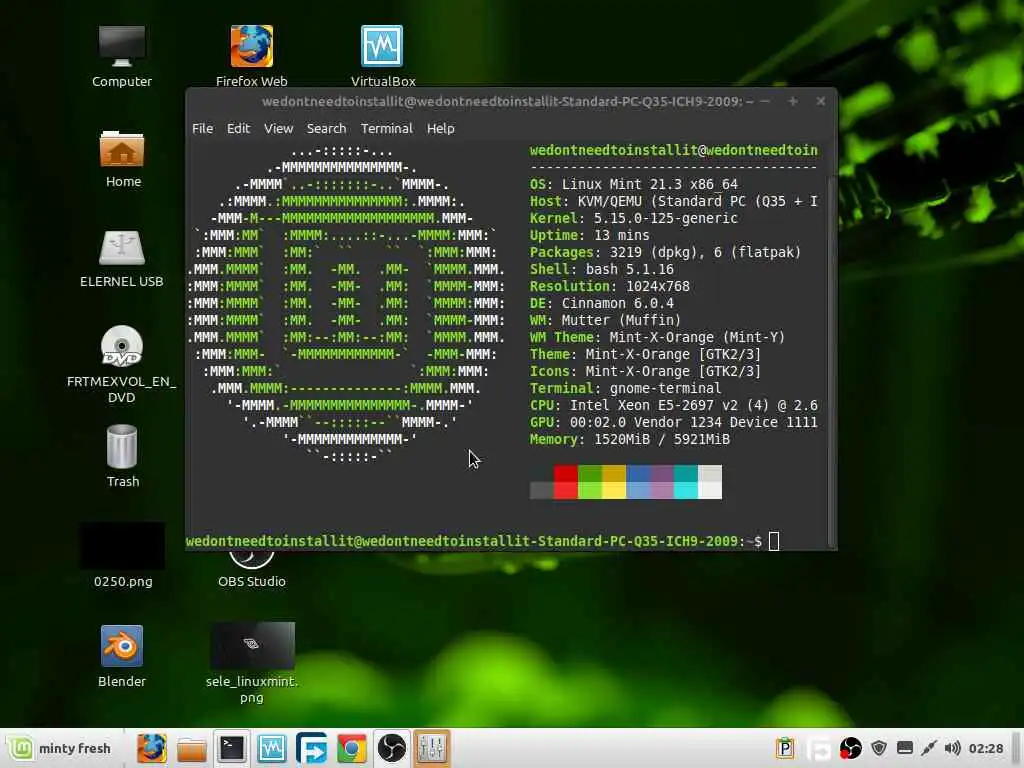1024x768 pixels.
Task: Open the Terminal menu in menu bar
Action: (x=387, y=129)
